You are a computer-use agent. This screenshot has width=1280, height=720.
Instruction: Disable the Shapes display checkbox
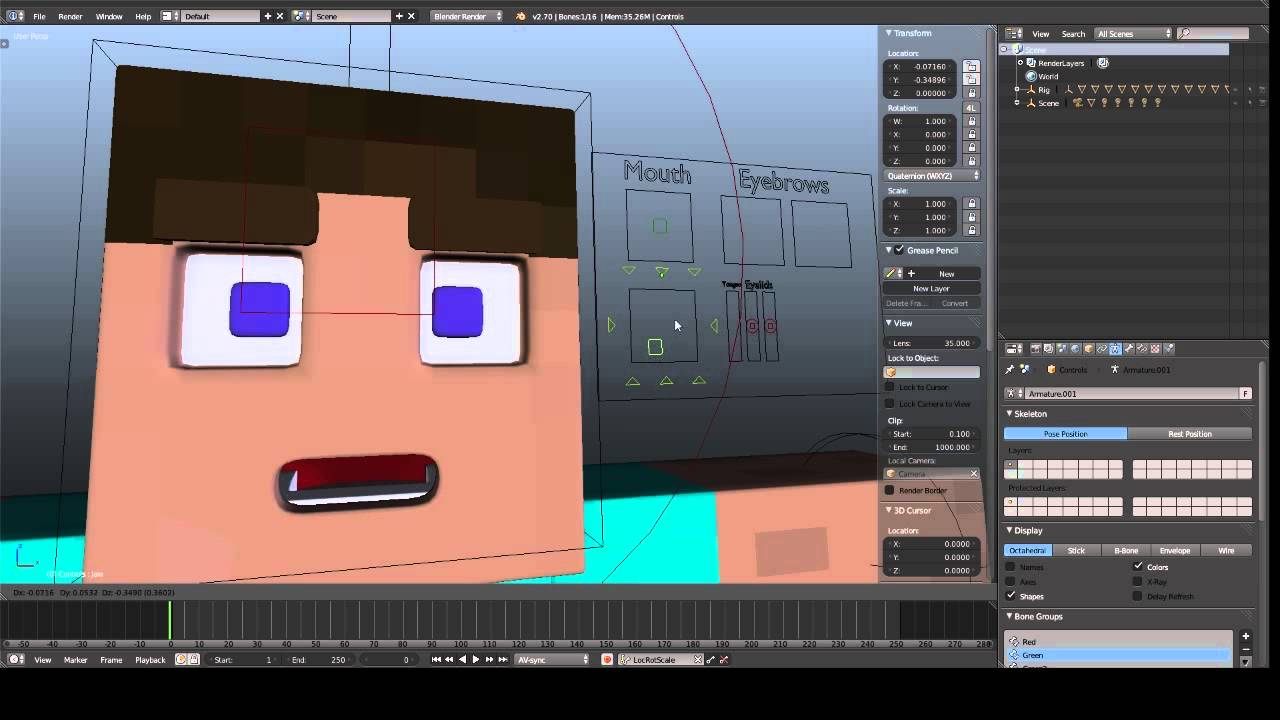pyautogui.click(x=1010, y=596)
